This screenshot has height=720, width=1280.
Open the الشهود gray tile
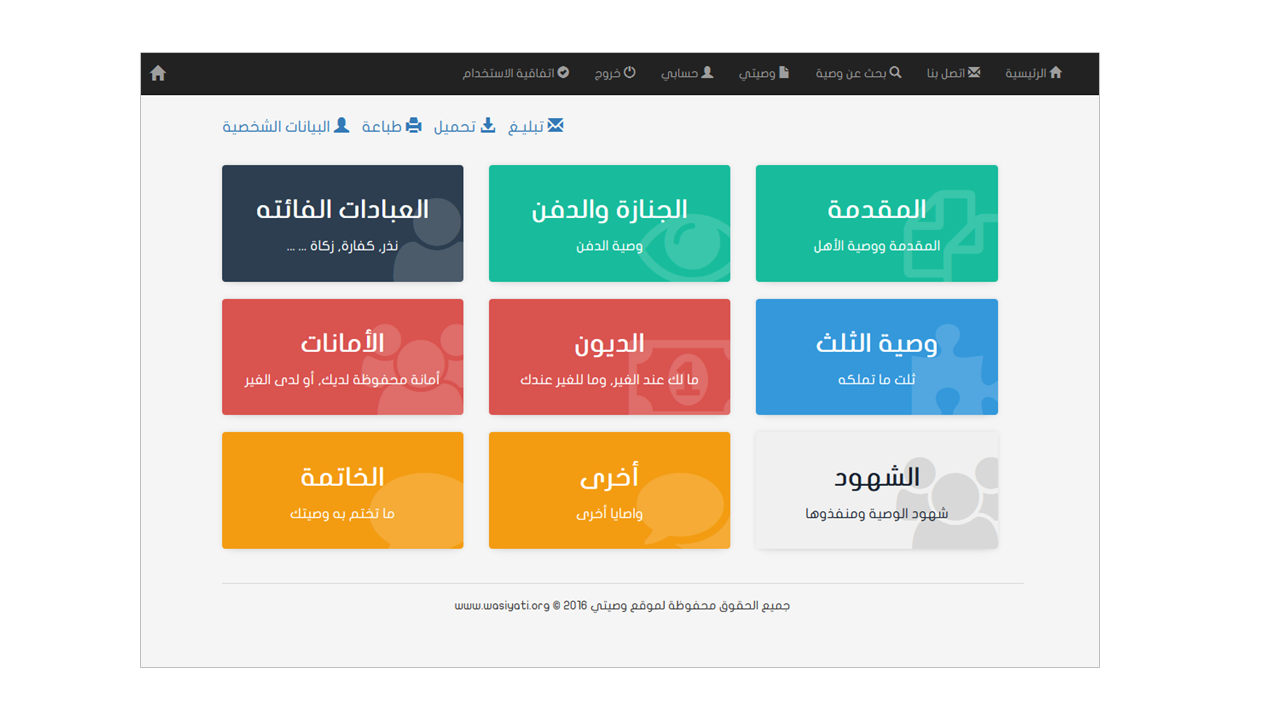click(876, 490)
